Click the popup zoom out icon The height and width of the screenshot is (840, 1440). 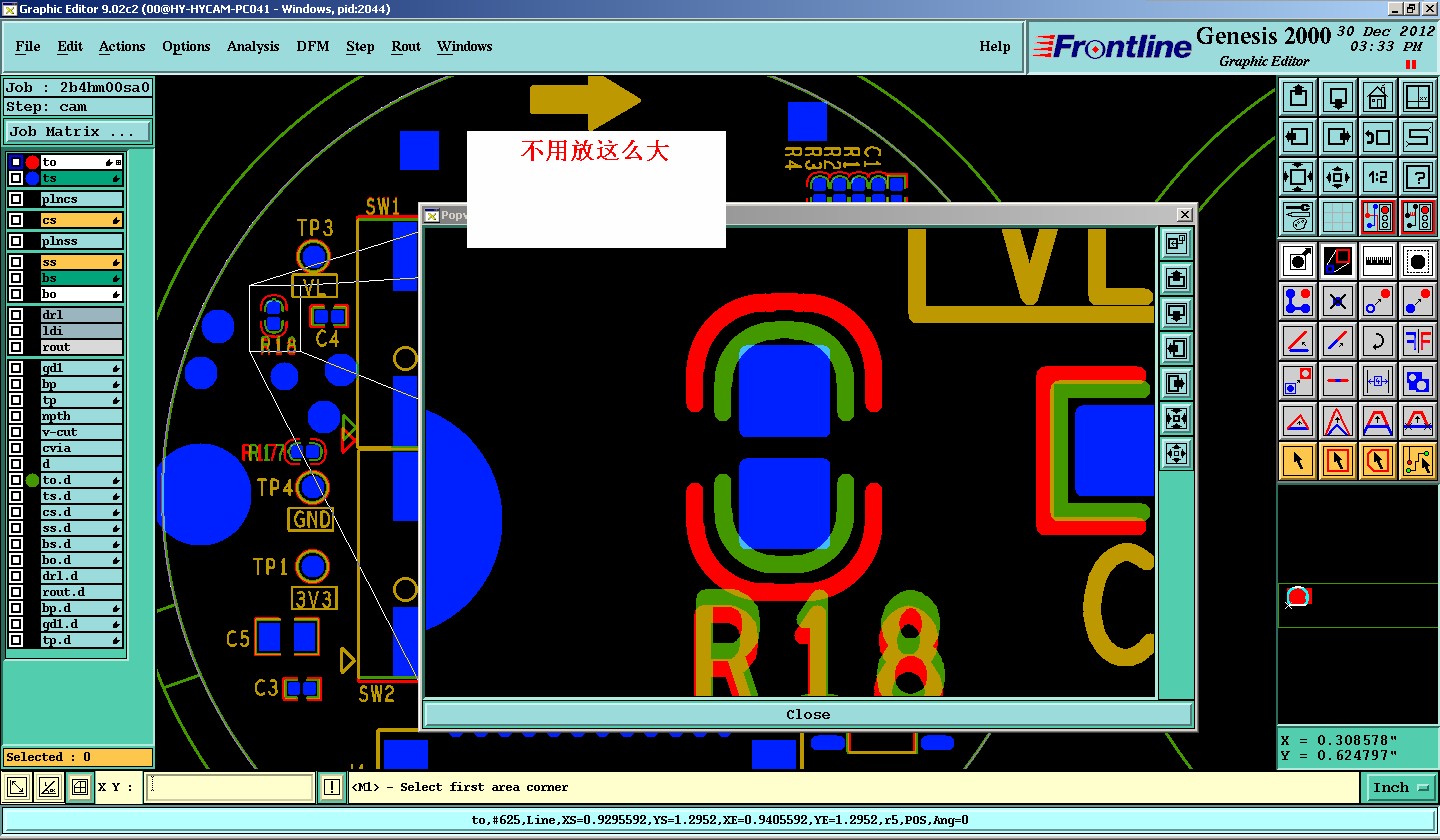[1176, 453]
